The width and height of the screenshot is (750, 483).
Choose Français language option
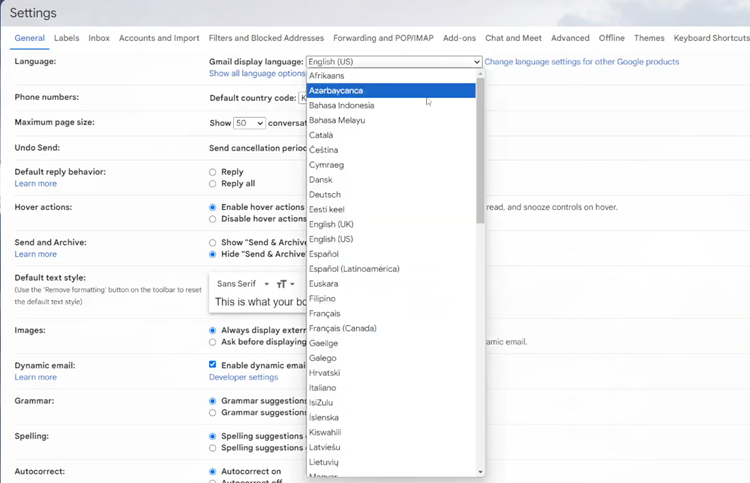tap(391, 313)
